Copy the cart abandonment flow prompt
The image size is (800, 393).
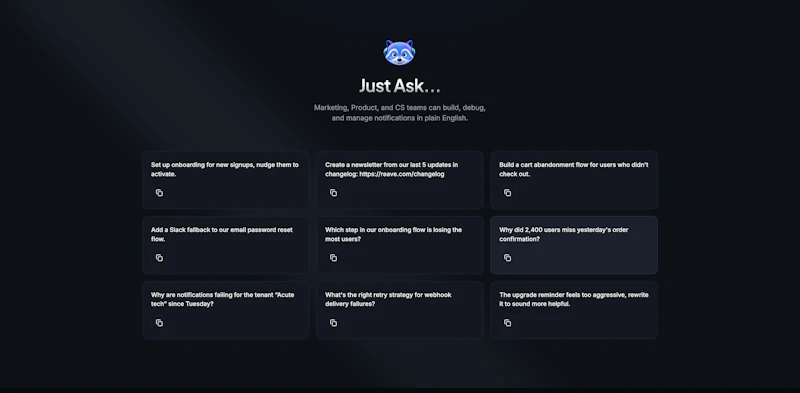pos(507,193)
